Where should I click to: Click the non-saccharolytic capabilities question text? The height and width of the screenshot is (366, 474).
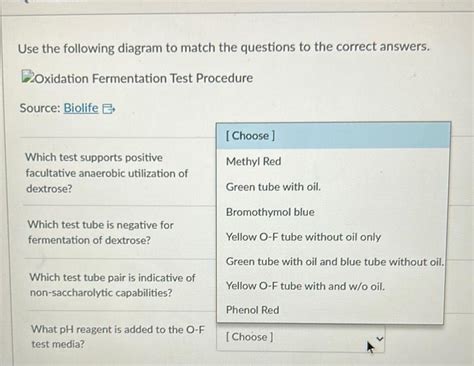(112, 285)
